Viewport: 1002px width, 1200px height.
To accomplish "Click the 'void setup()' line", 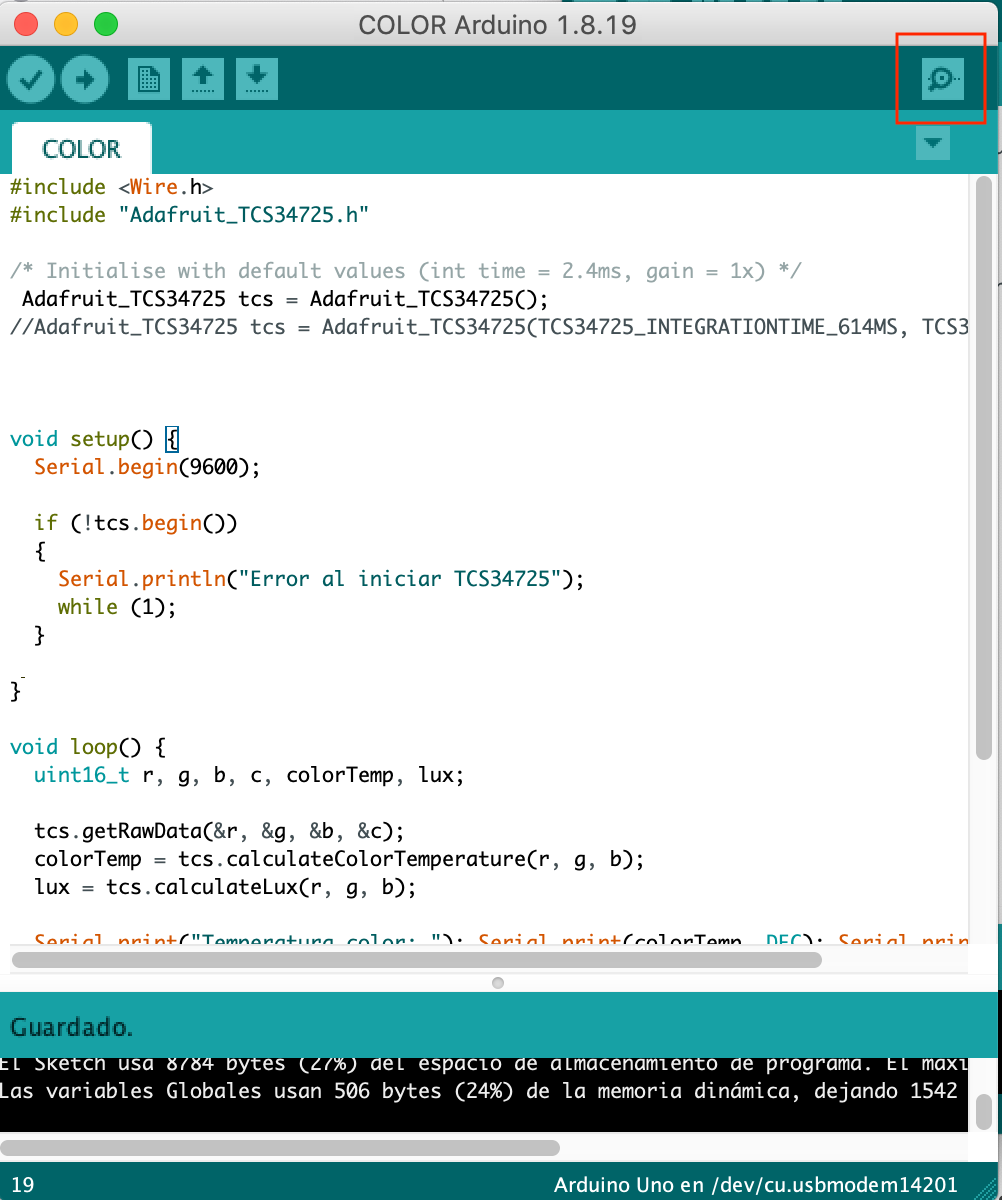I will (94, 439).
